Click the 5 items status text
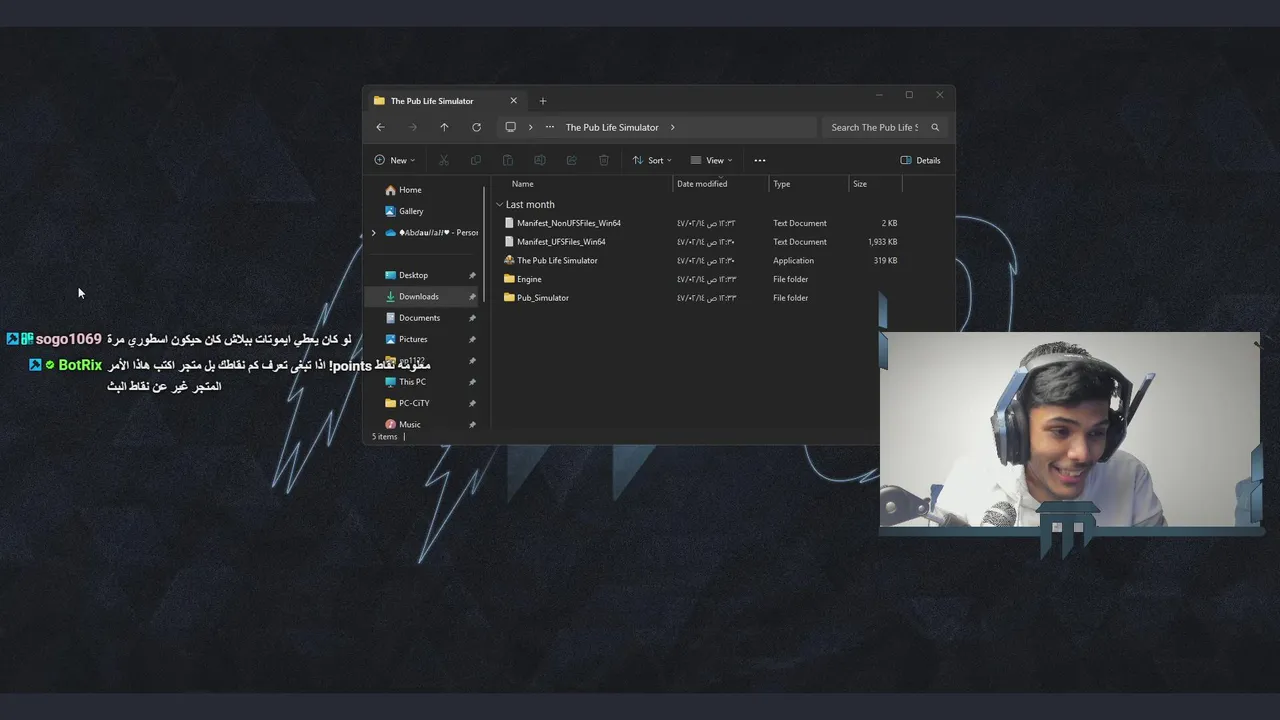Screen dimensions: 1280x720 coord(385,437)
